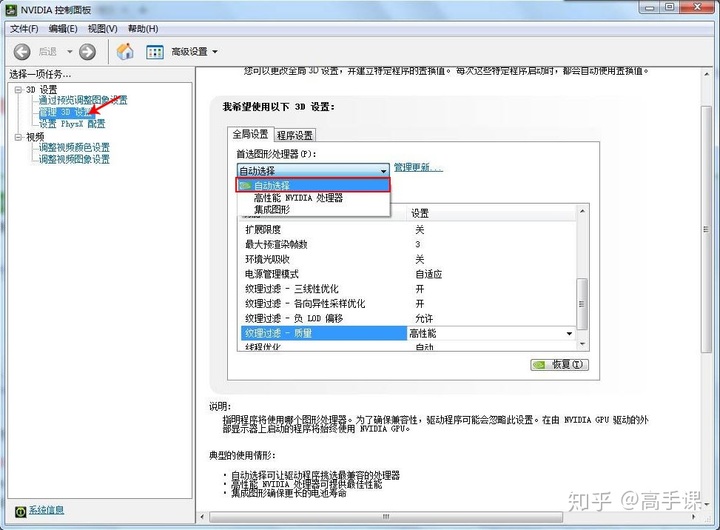Collapse the 视频 tree node
Screen dimensions: 720x530
tap(18, 137)
